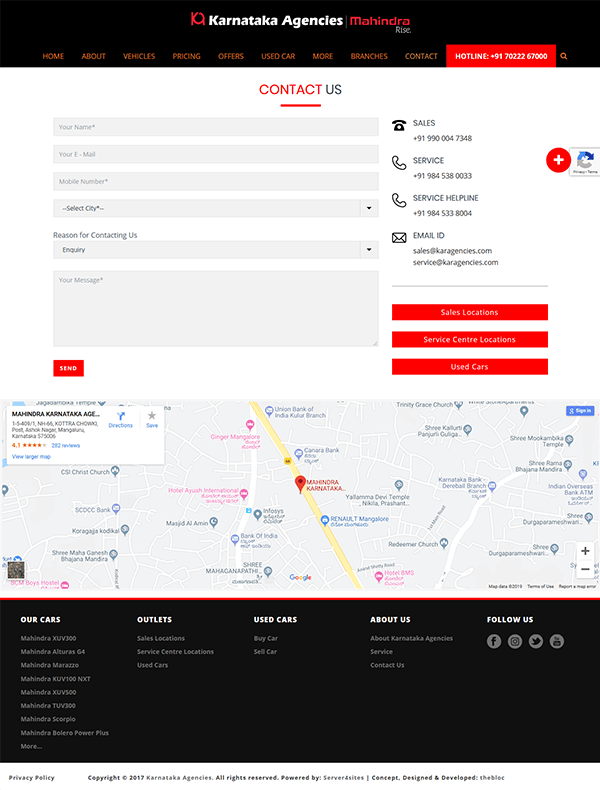
Task: Open the Reason for Contacting Us dropdown
Action: click(x=216, y=250)
